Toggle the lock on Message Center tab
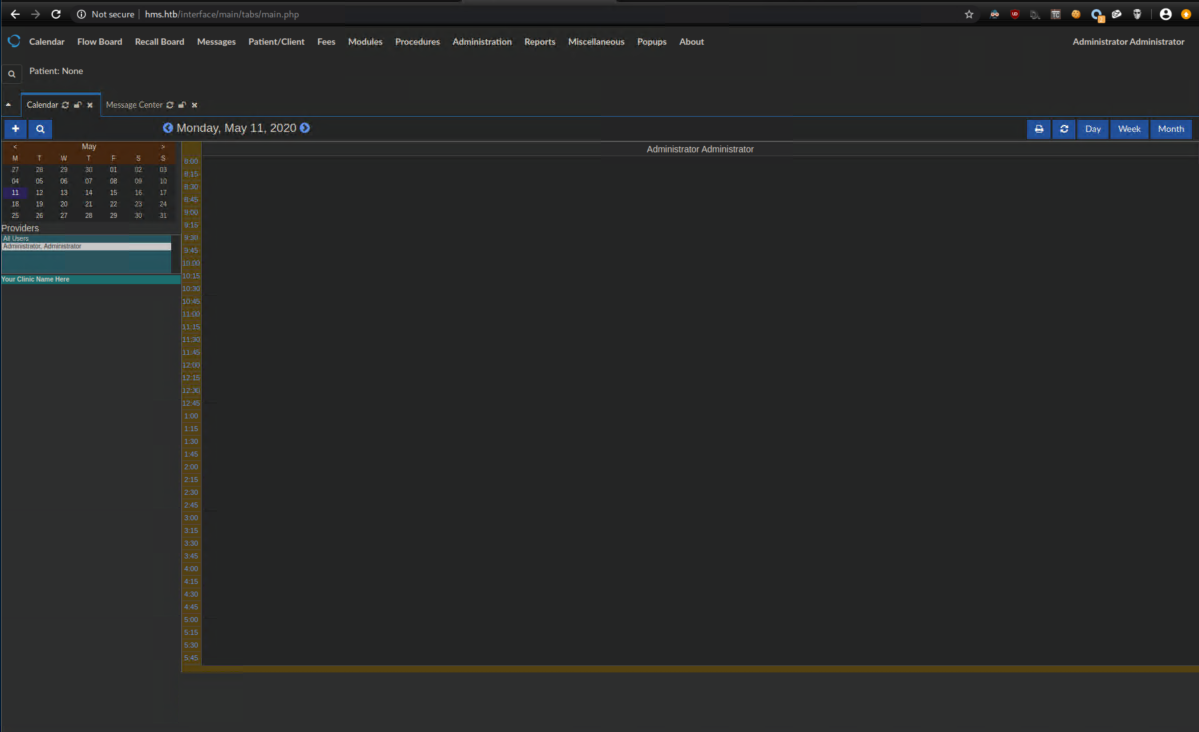 [182, 105]
